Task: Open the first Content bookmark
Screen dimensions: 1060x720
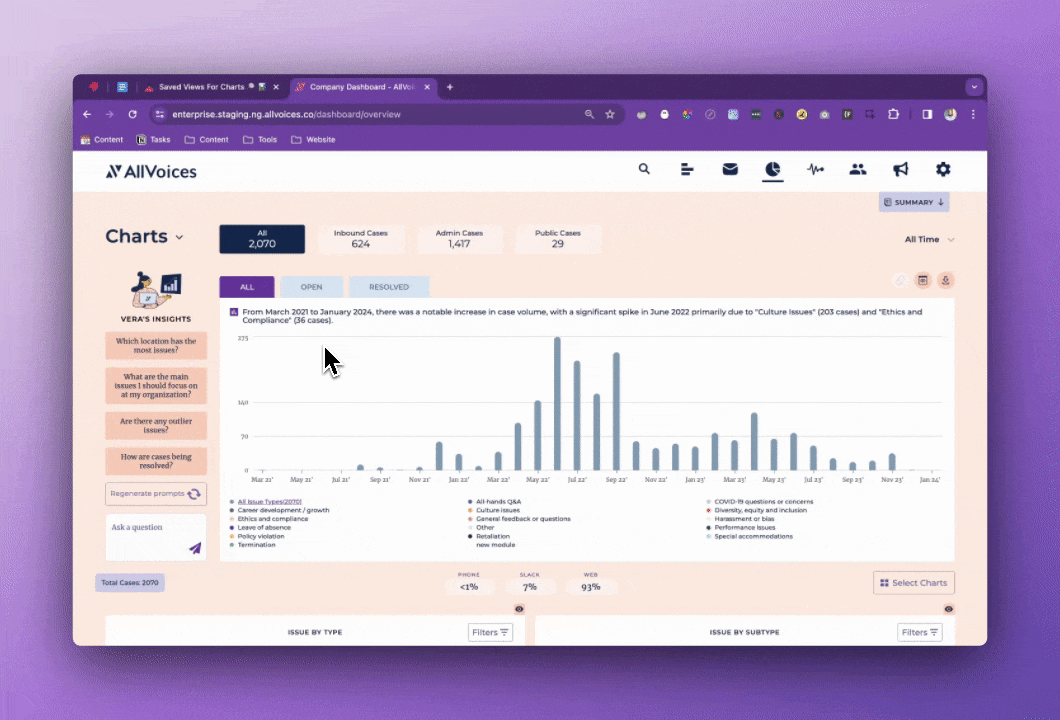Action: click(x=102, y=139)
